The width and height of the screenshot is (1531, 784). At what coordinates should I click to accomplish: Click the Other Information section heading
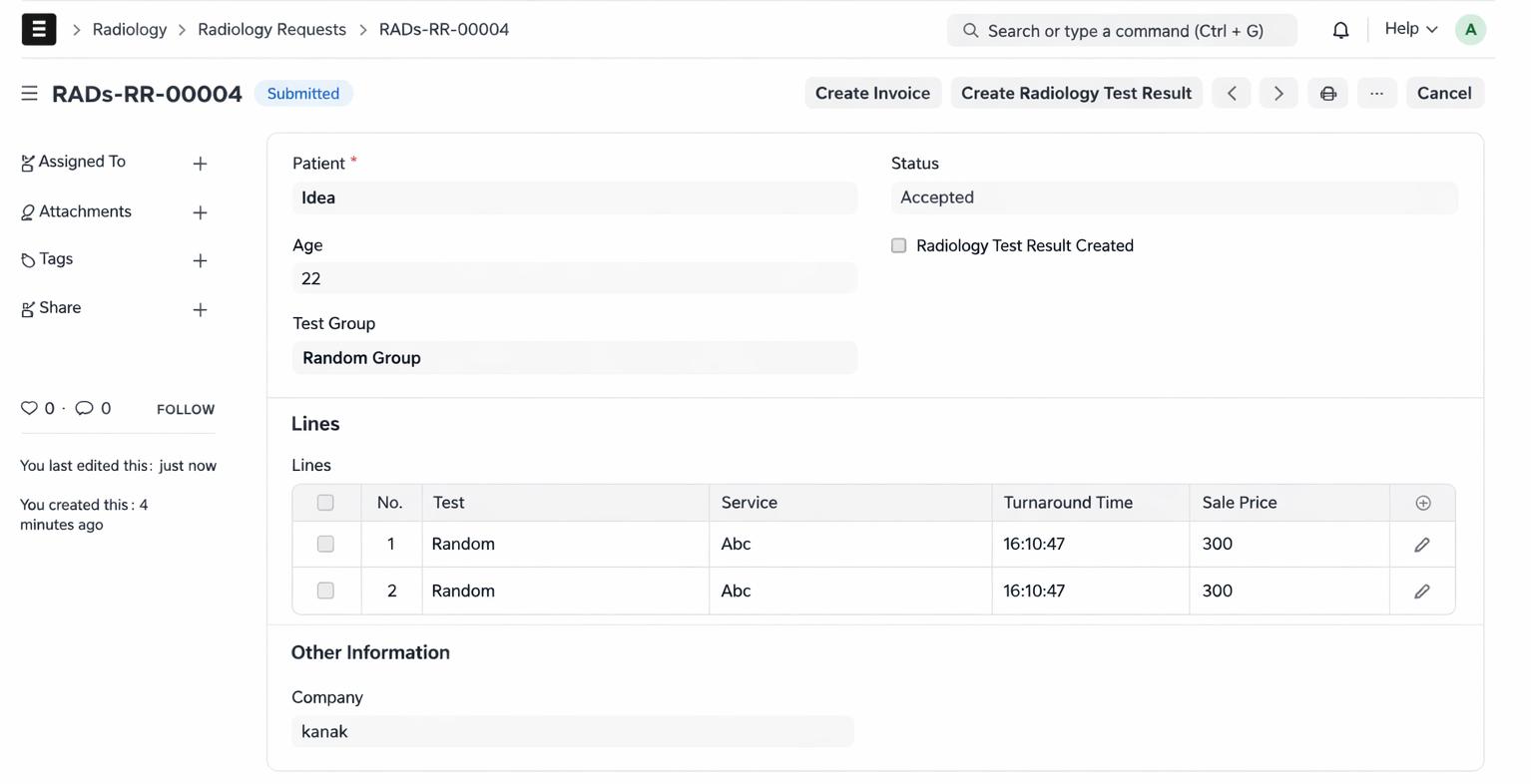coord(370,652)
